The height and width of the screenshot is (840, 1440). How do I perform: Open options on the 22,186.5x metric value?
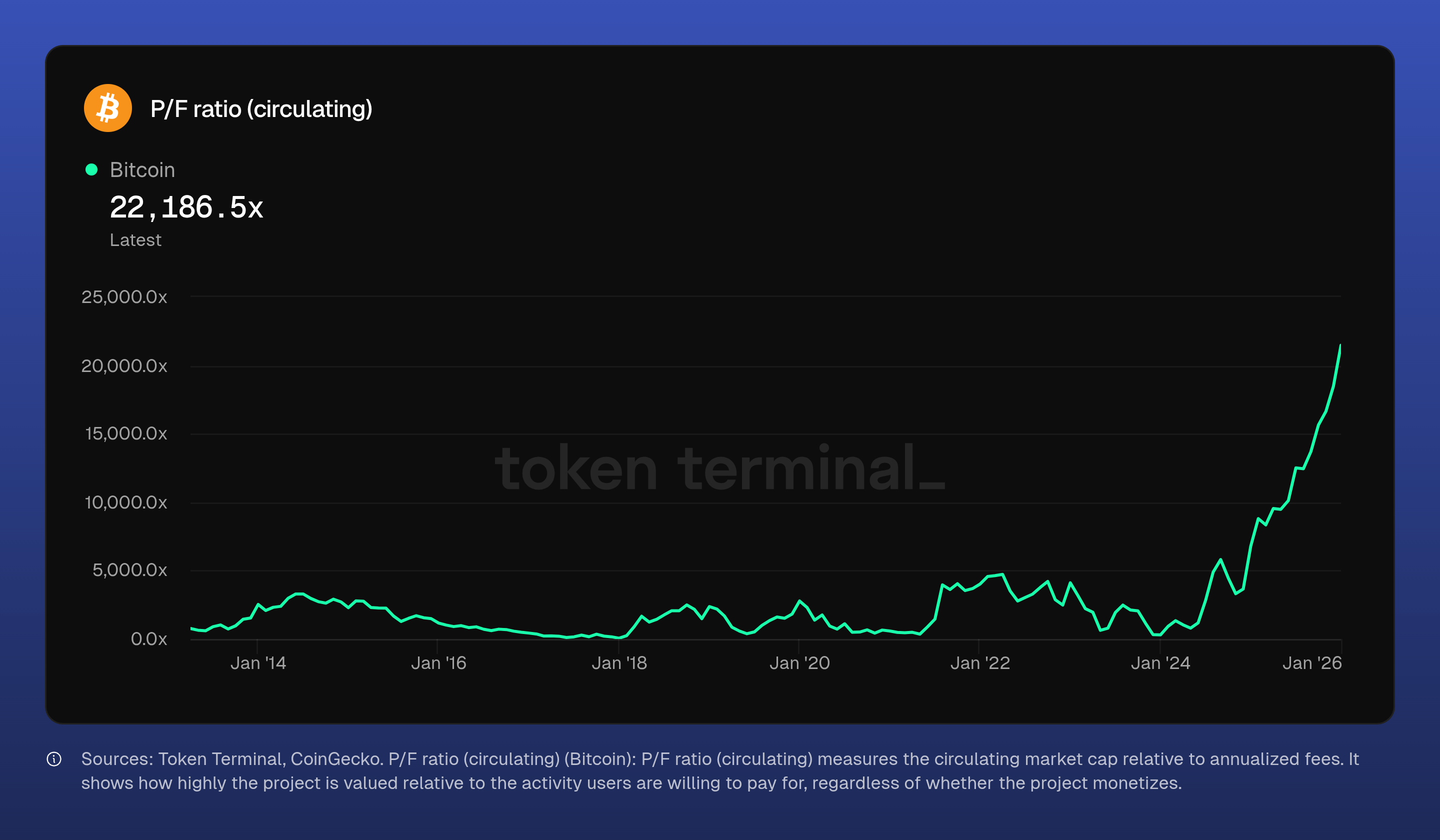pyautogui.click(x=187, y=207)
